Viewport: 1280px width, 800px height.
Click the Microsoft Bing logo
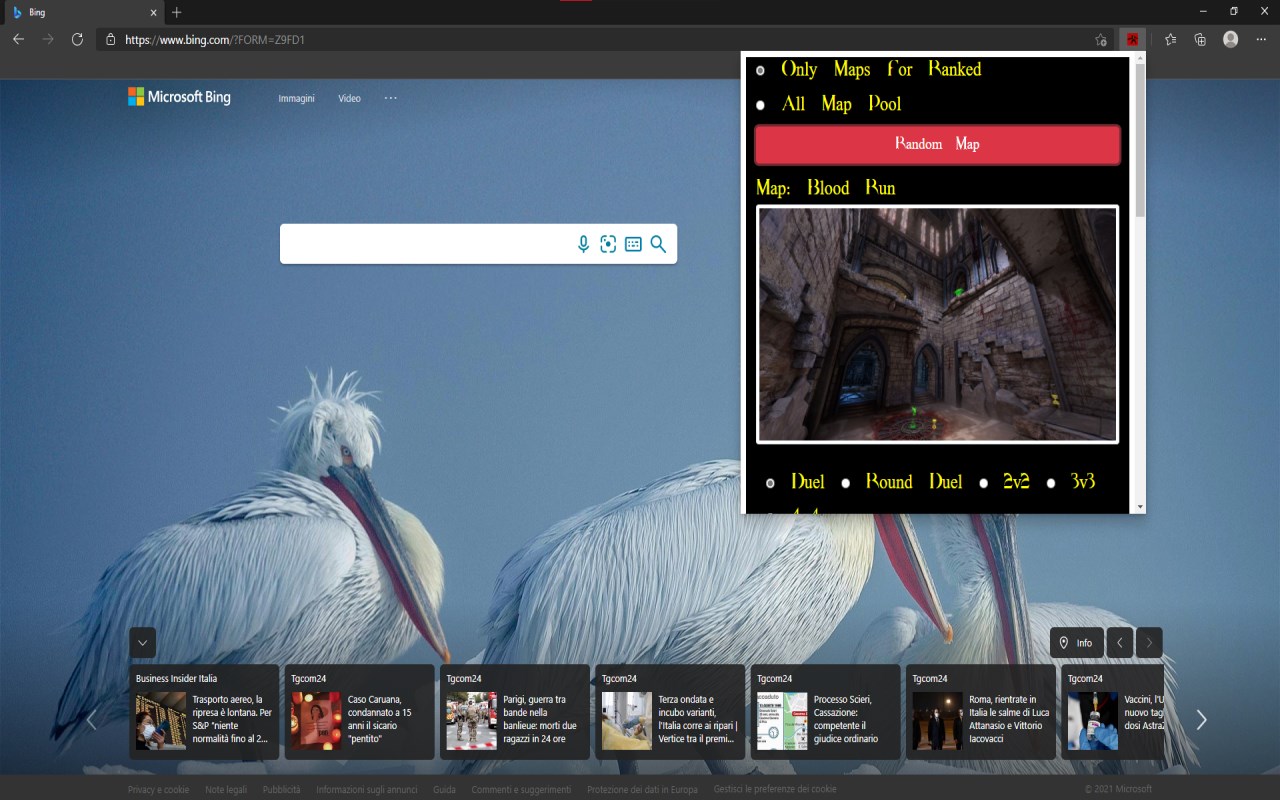tap(179, 97)
